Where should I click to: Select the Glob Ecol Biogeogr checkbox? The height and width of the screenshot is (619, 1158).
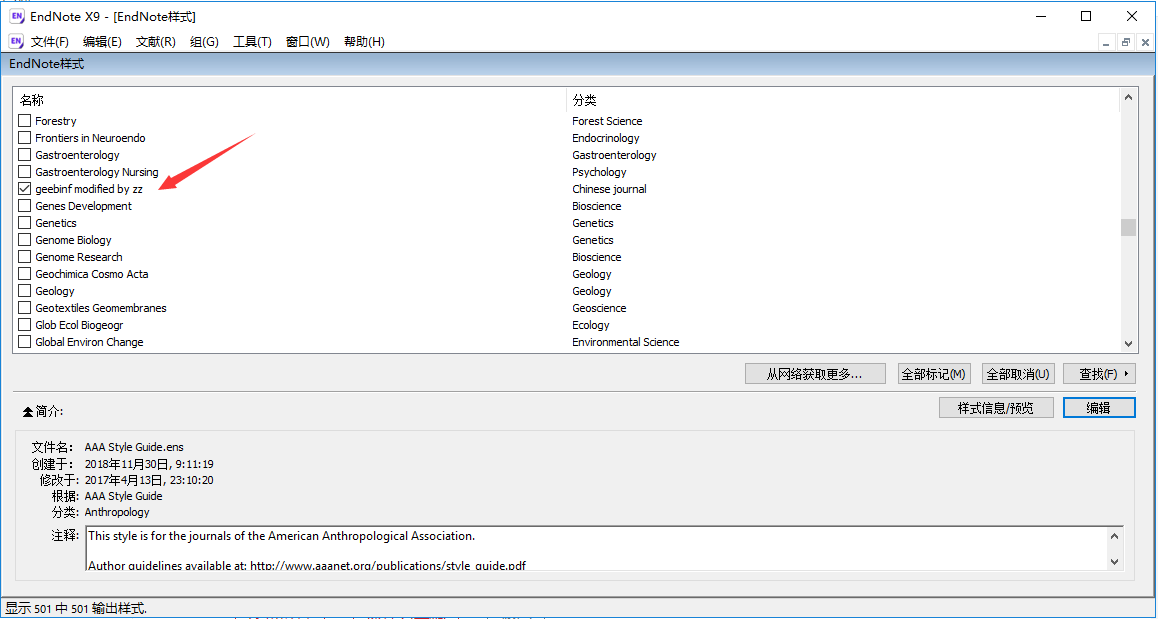click(x=24, y=325)
